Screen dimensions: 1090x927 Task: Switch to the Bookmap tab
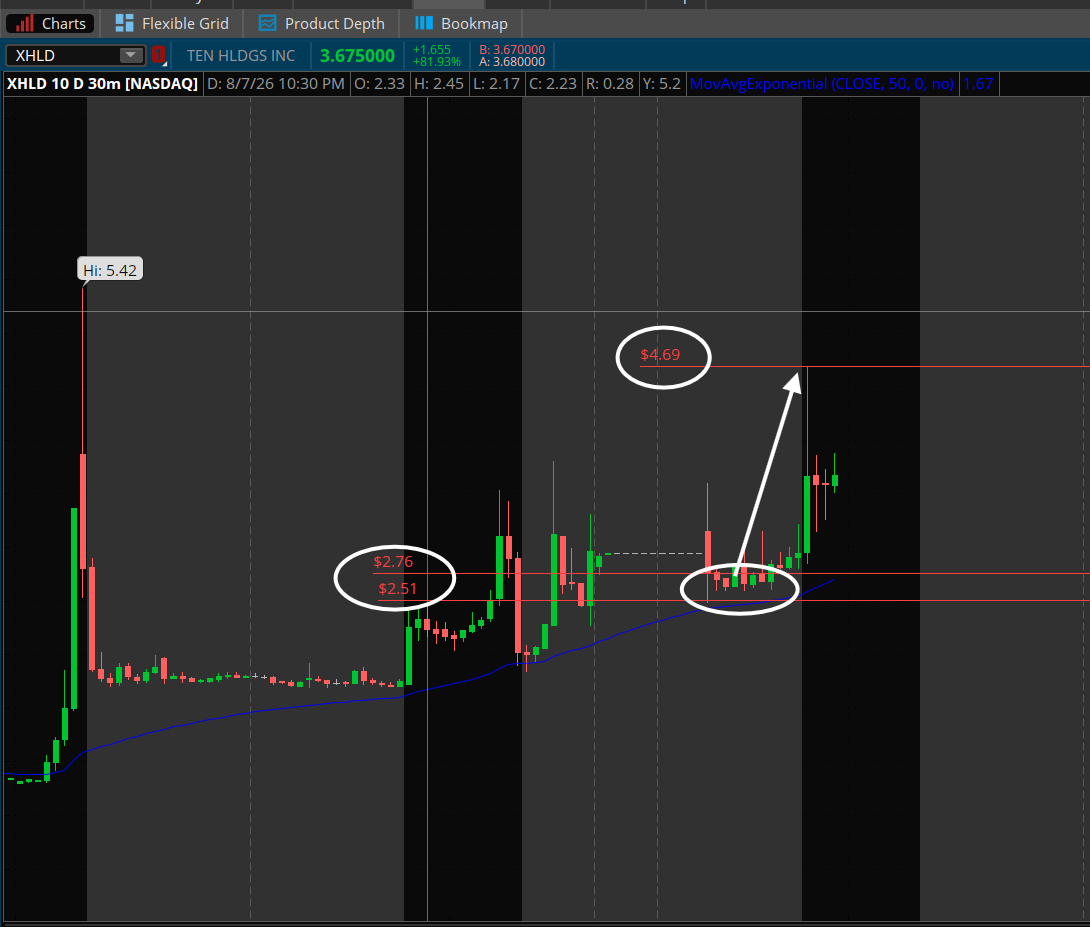click(x=462, y=24)
